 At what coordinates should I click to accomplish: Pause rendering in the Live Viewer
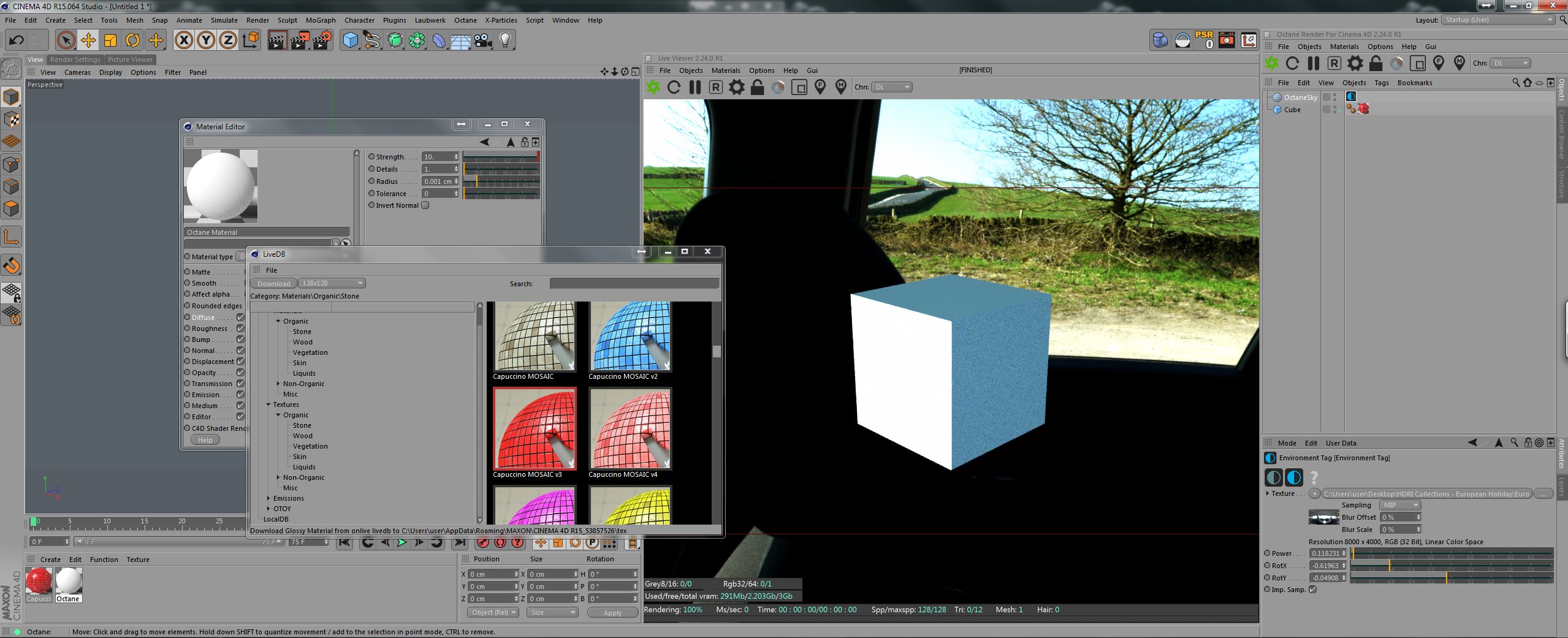[695, 87]
